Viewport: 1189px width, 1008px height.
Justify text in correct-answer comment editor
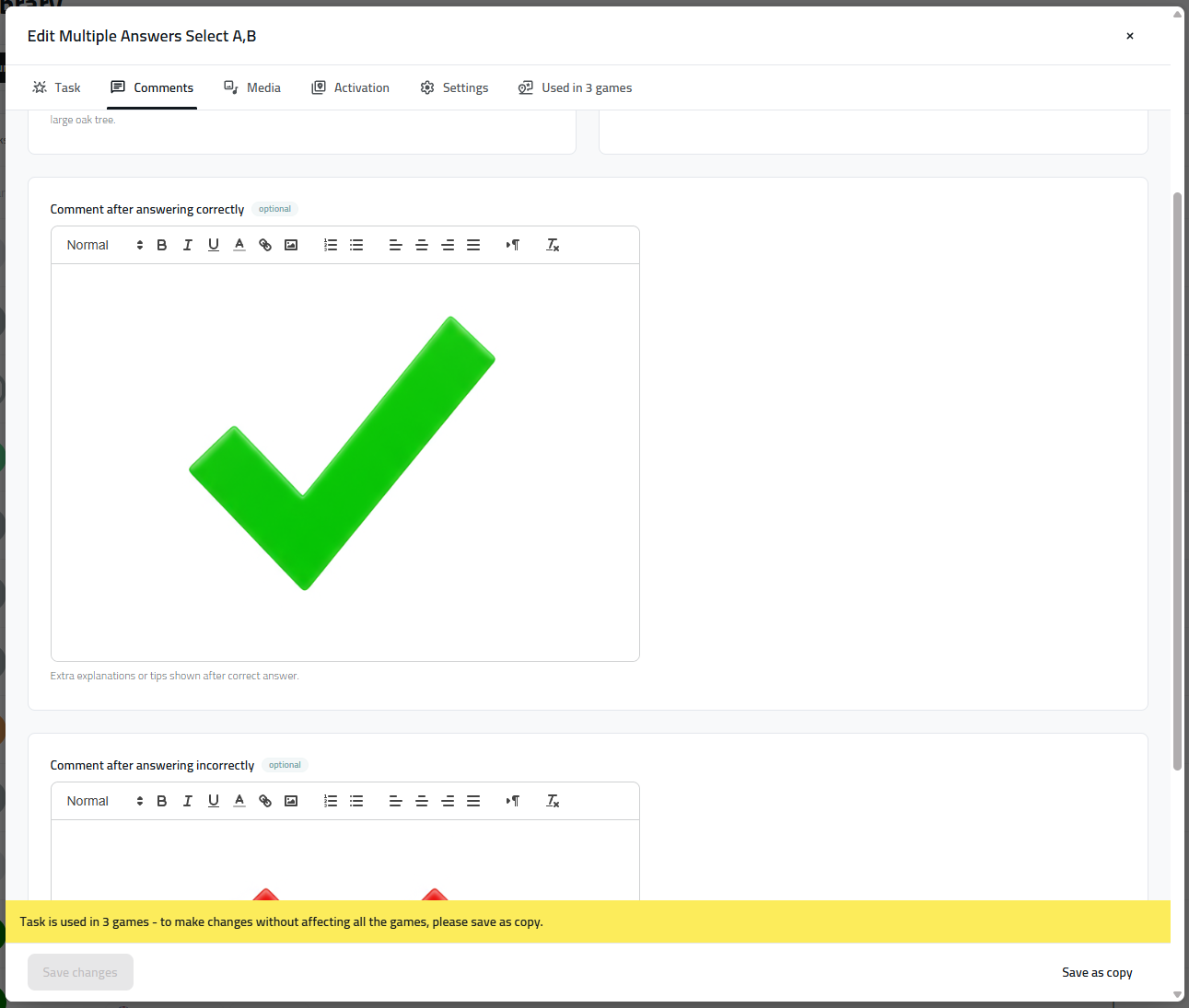pos(473,245)
